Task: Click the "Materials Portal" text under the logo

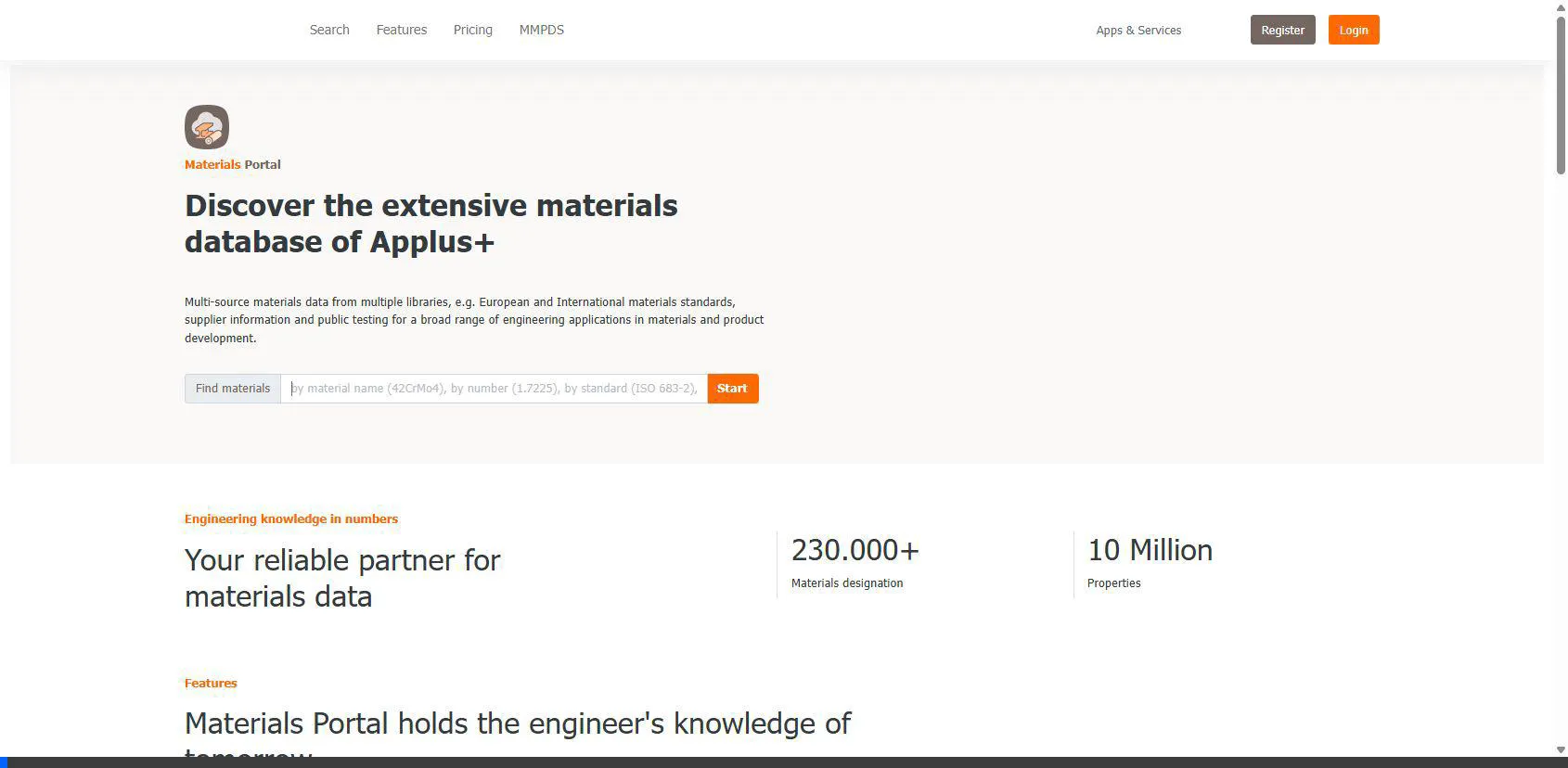Action: coord(232,165)
